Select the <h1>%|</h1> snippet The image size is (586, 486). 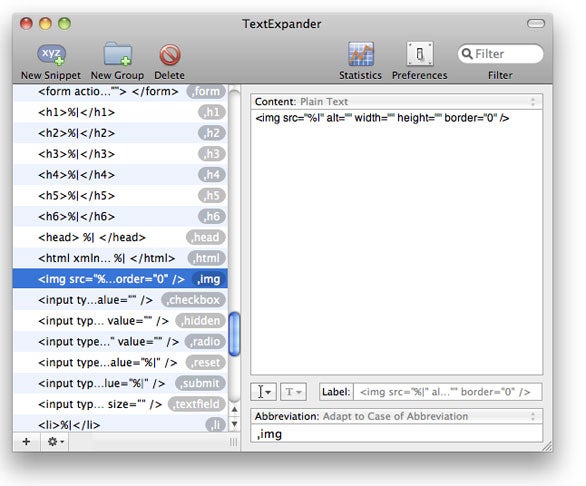(120, 112)
